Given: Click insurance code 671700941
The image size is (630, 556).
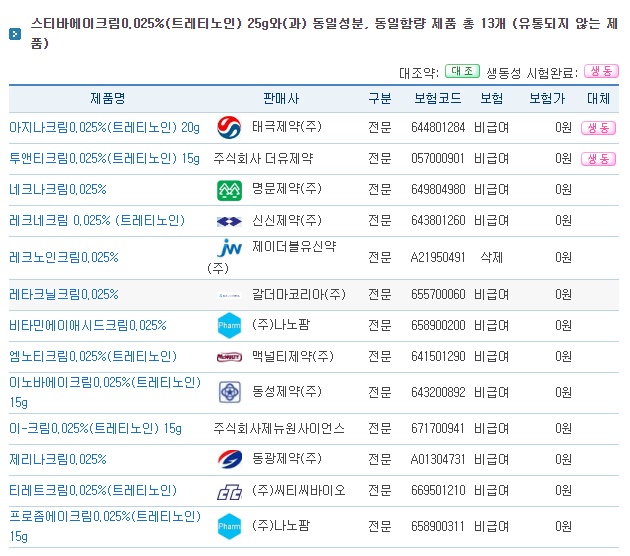Looking at the screenshot, I should [x=438, y=428].
